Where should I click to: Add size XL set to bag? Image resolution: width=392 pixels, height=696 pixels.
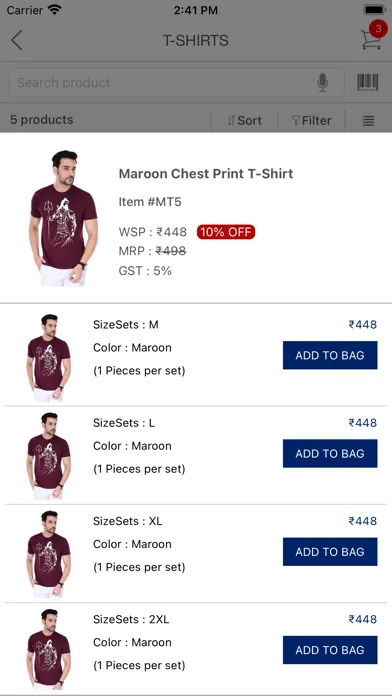coord(330,552)
